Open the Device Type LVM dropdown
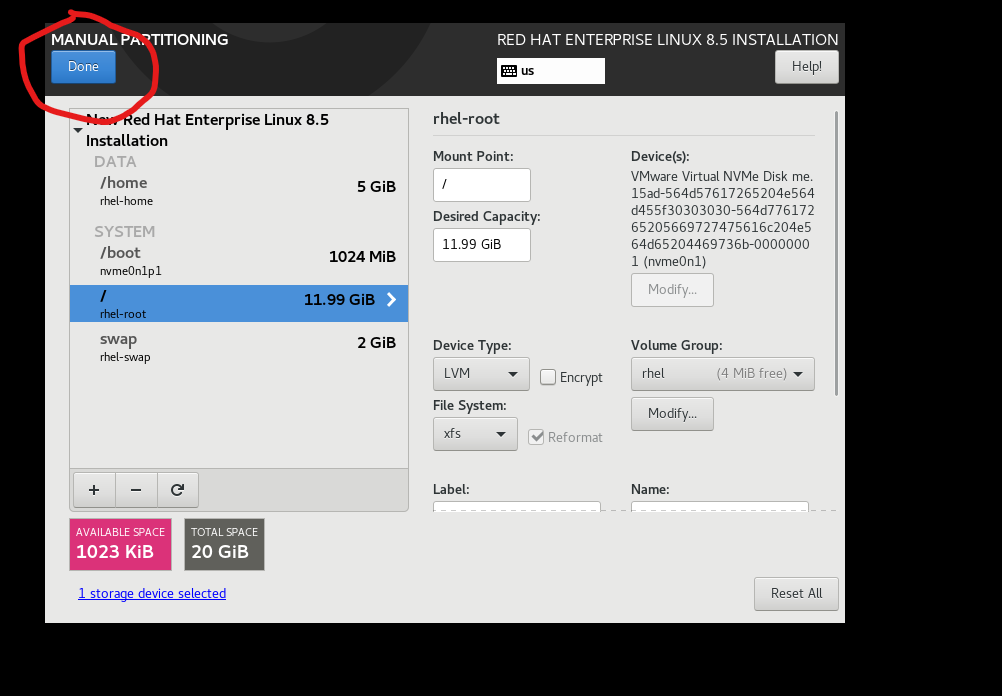The image size is (1002, 696). [x=481, y=374]
